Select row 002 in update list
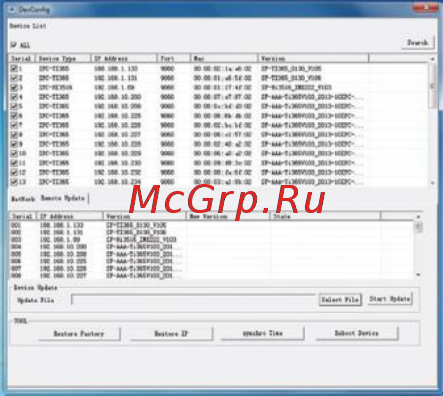Image resolution: width=443 pixels, height=396 pixels. click(212, 232)
